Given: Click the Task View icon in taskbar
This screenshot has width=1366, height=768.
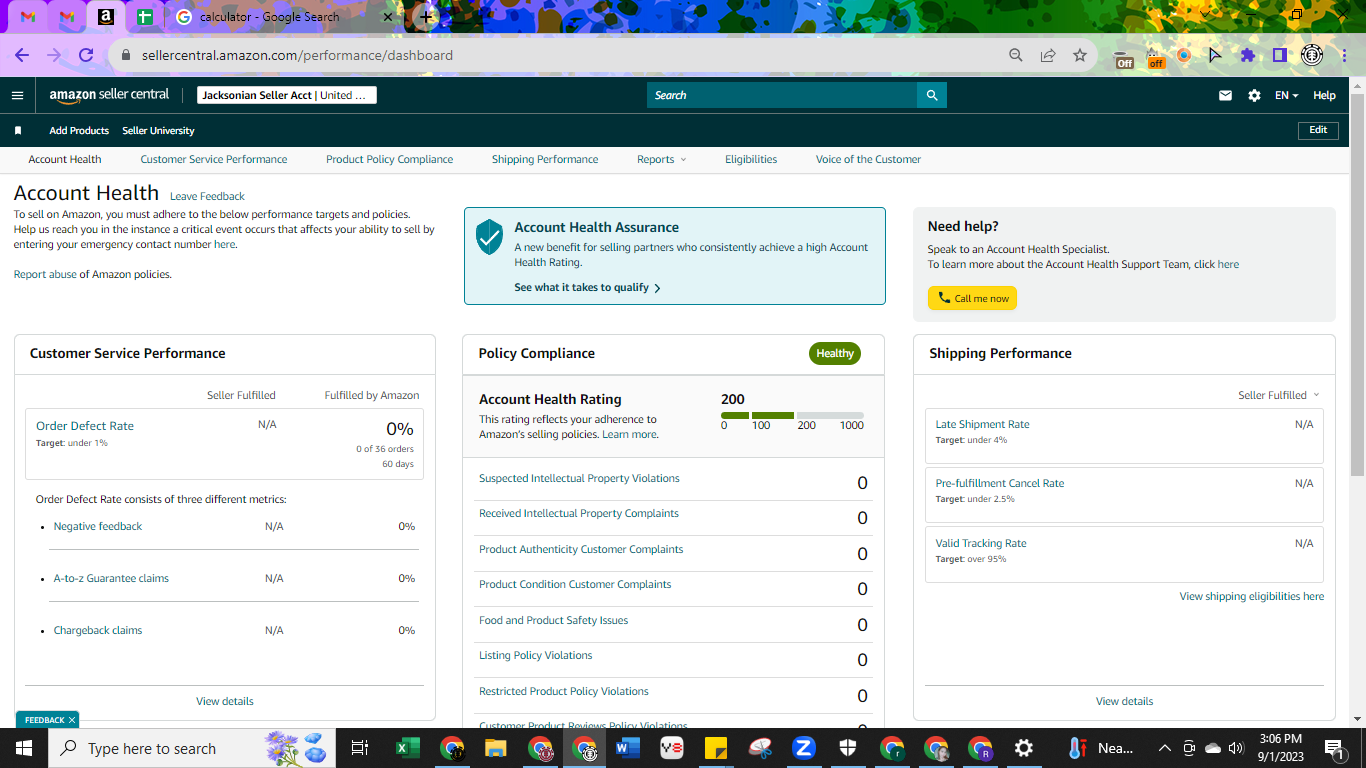Looking at the screenshot, I should (x=360, y=748).
